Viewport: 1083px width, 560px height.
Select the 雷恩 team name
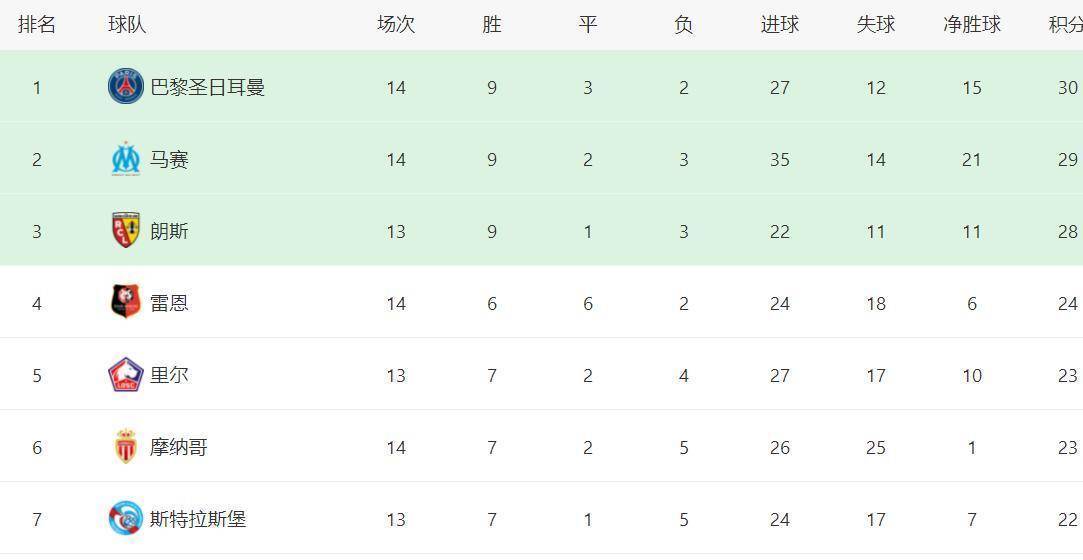coord(169,303)
